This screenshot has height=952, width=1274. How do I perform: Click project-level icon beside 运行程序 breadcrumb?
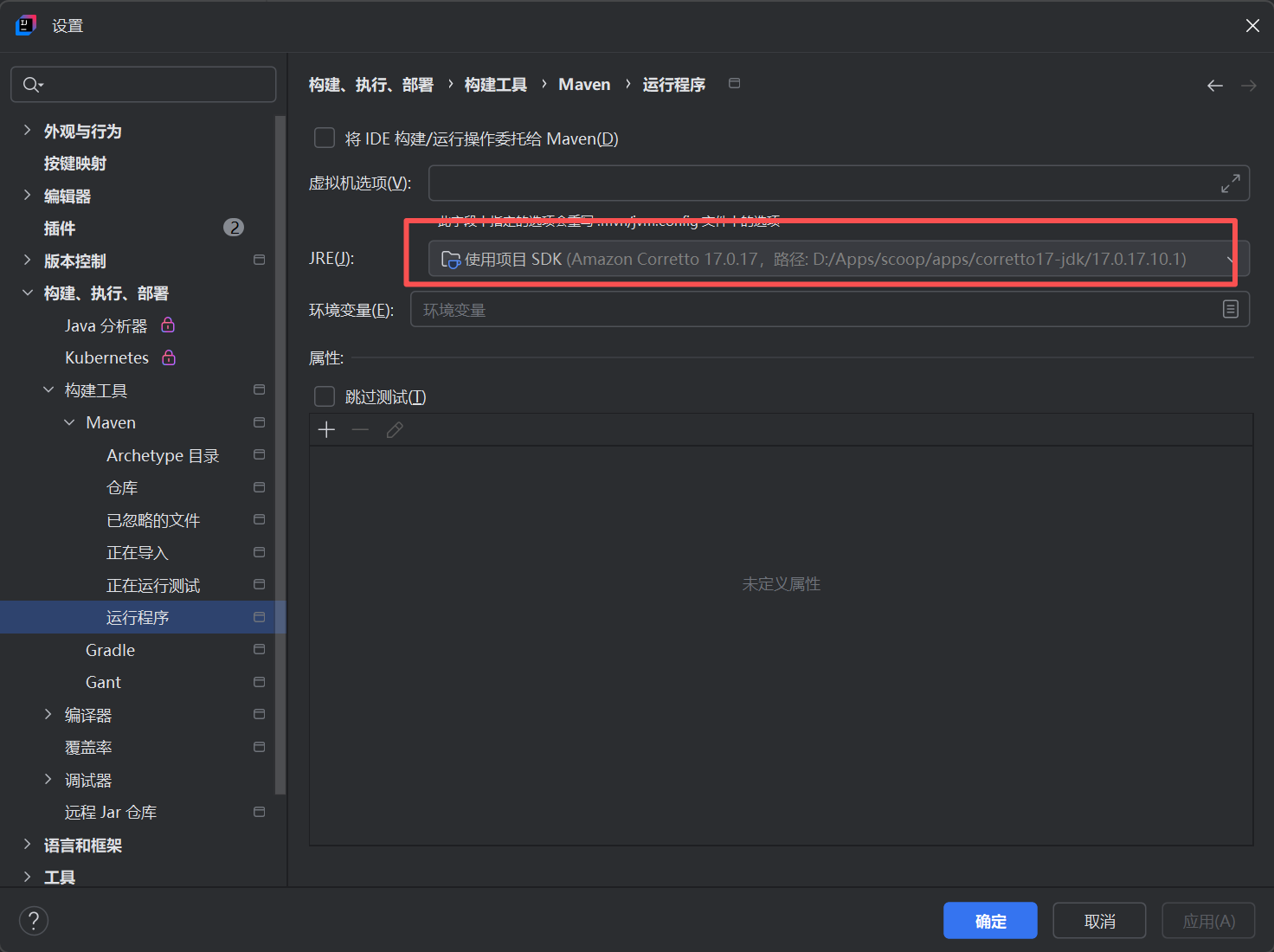(734, 83)
